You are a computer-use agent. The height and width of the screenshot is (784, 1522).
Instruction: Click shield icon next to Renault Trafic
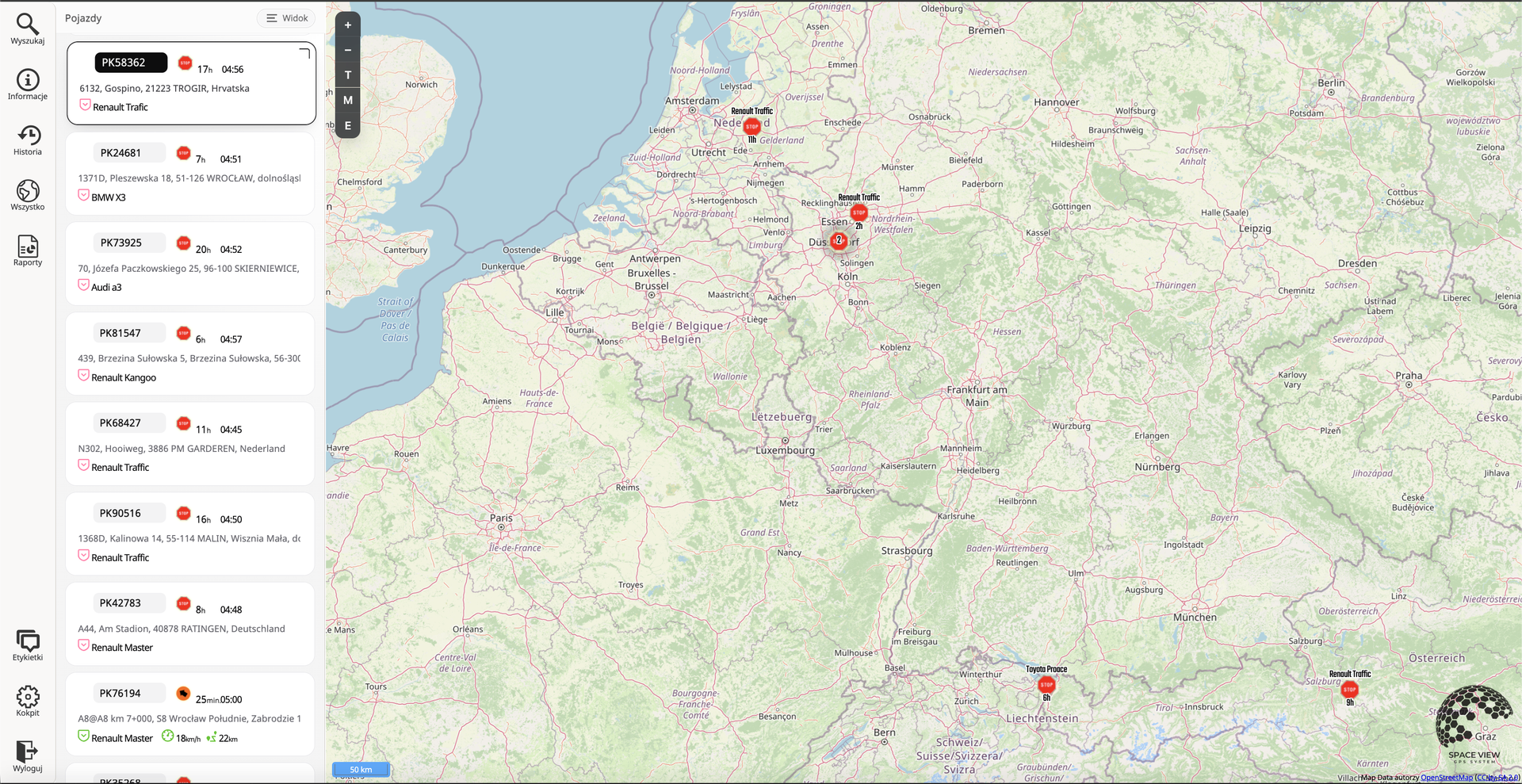[x=85, y=105]
